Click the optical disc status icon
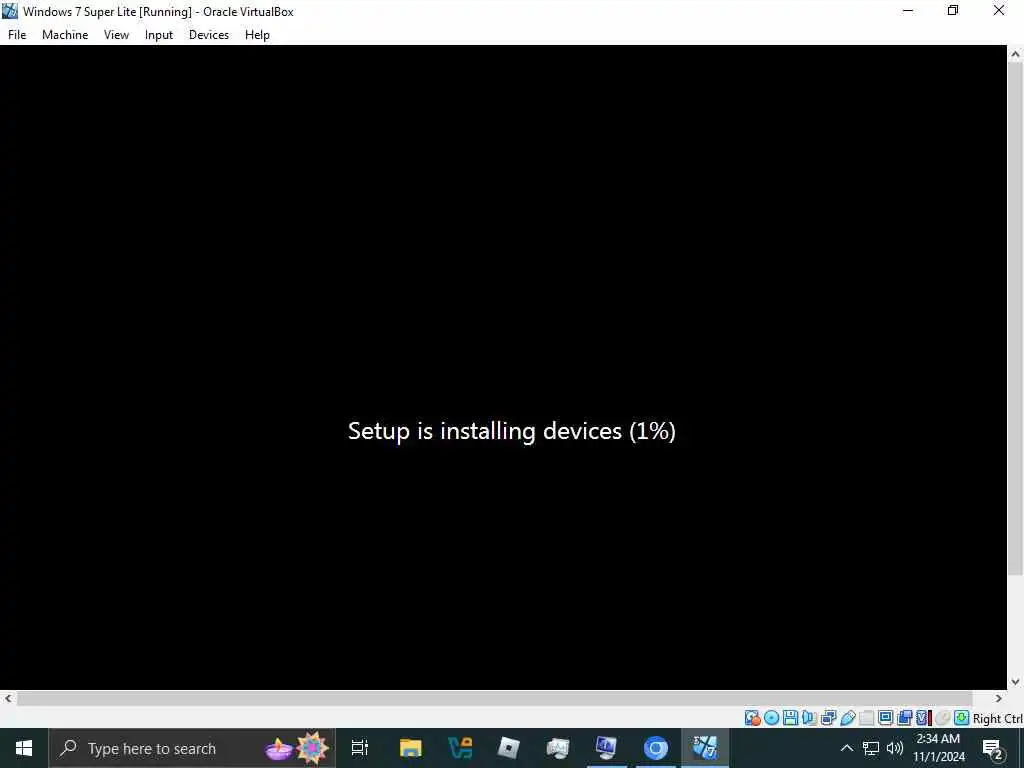 point(771,718)
